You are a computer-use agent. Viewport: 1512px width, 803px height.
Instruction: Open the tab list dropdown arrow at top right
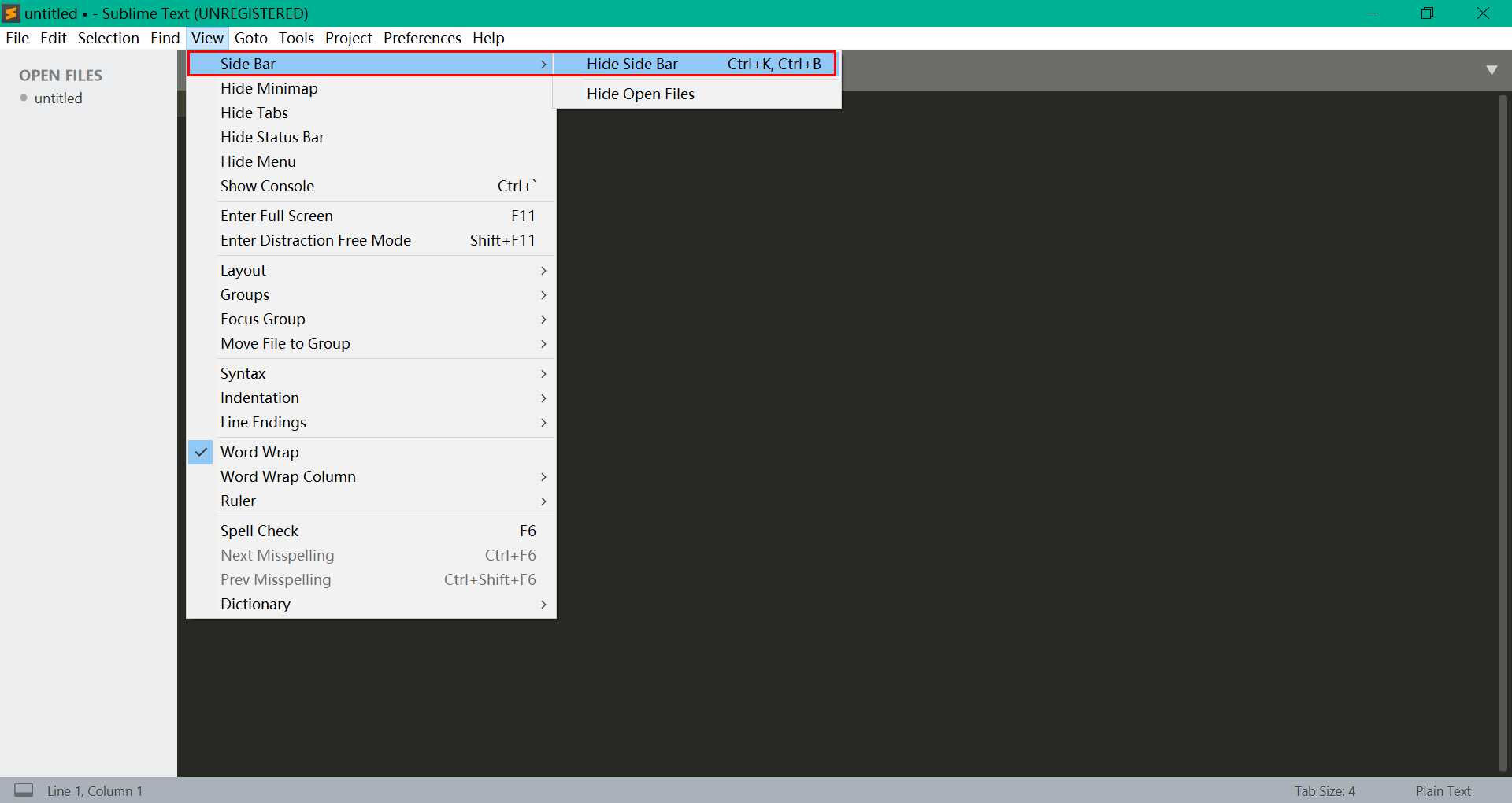click(1492, 70)
